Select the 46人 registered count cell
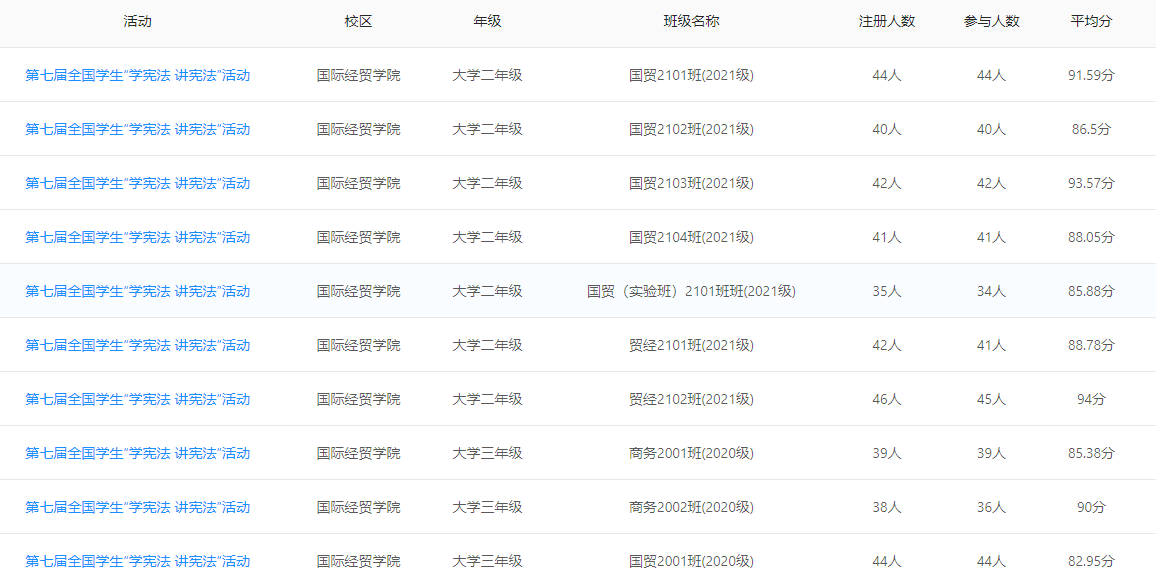This screenshot has width=1156, height=585. (x=887, y=399)
